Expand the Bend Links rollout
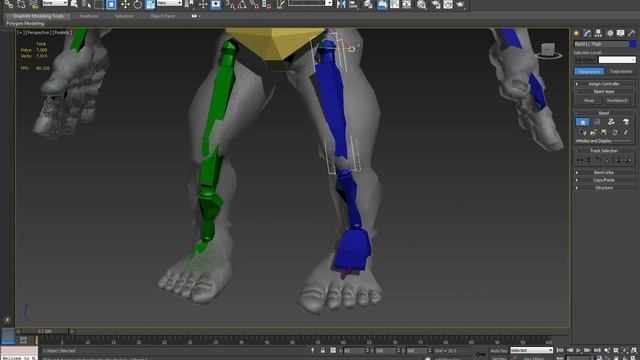640x360 pixels. tap(604, 172)
